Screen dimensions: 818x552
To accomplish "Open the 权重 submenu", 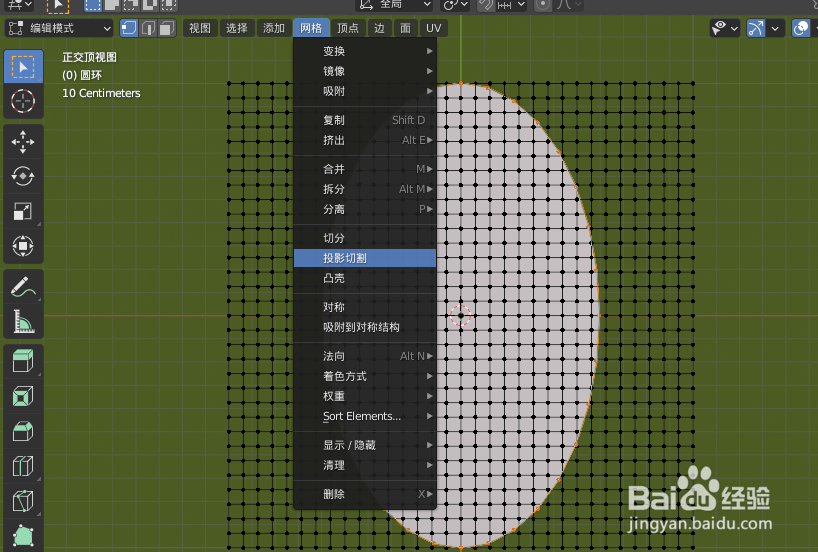I will tap(365, 396).
